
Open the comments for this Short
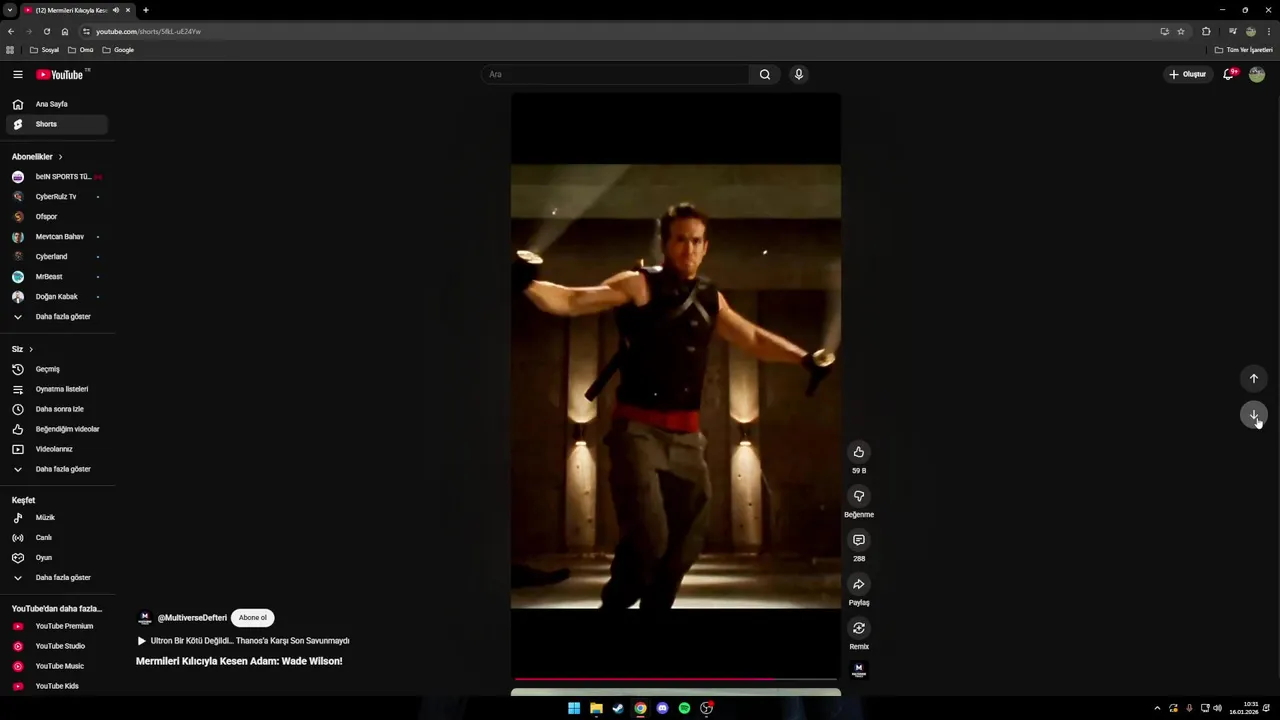point(858,540)
